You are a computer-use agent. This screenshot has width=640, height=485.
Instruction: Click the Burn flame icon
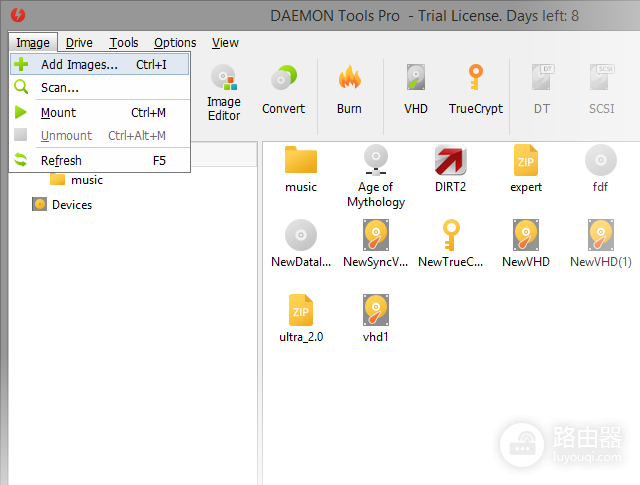[349, 77]
